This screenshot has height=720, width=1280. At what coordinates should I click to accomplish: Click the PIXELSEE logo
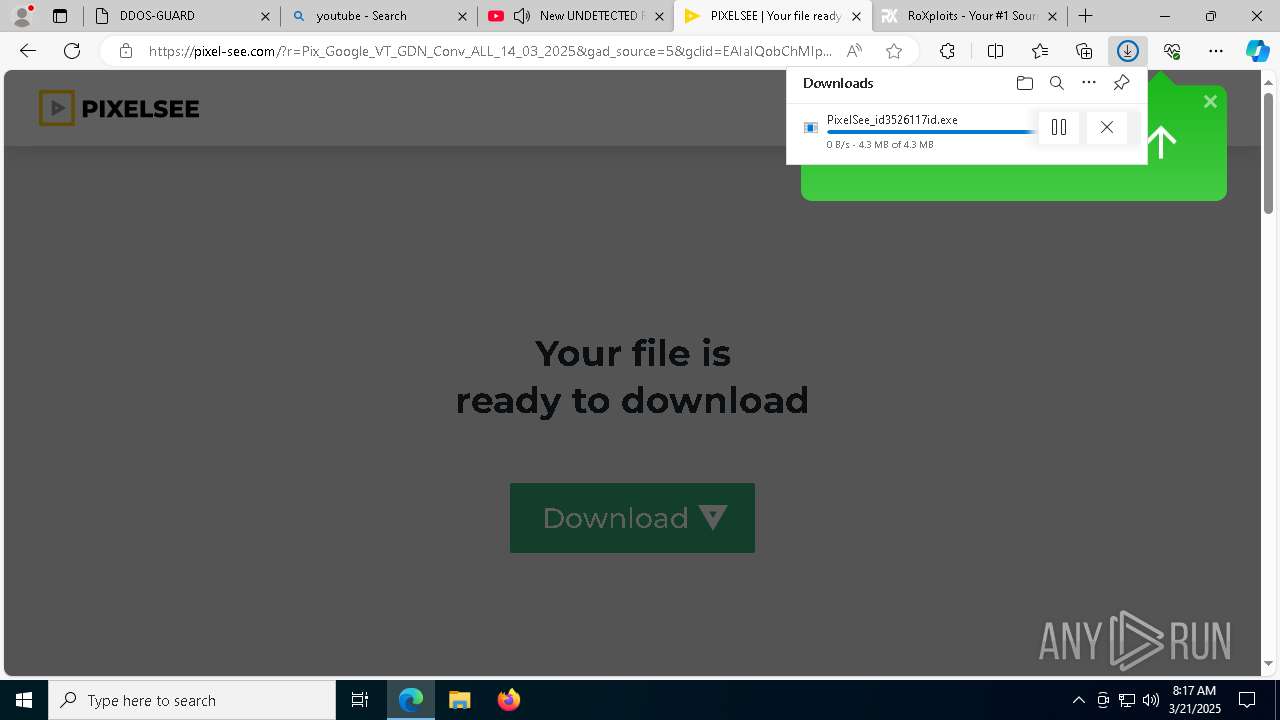pyautogui.click(x=119, y=108)
